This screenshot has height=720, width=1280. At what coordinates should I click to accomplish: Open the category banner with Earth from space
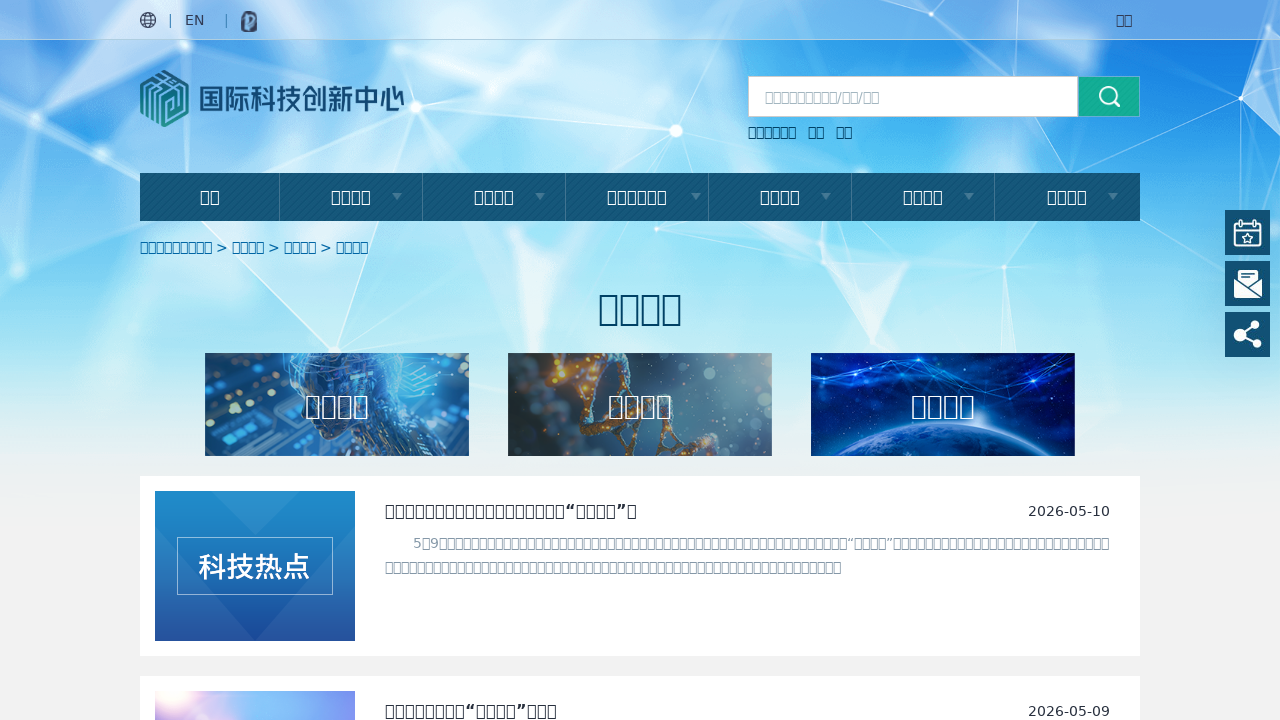(x=943, y=404)
